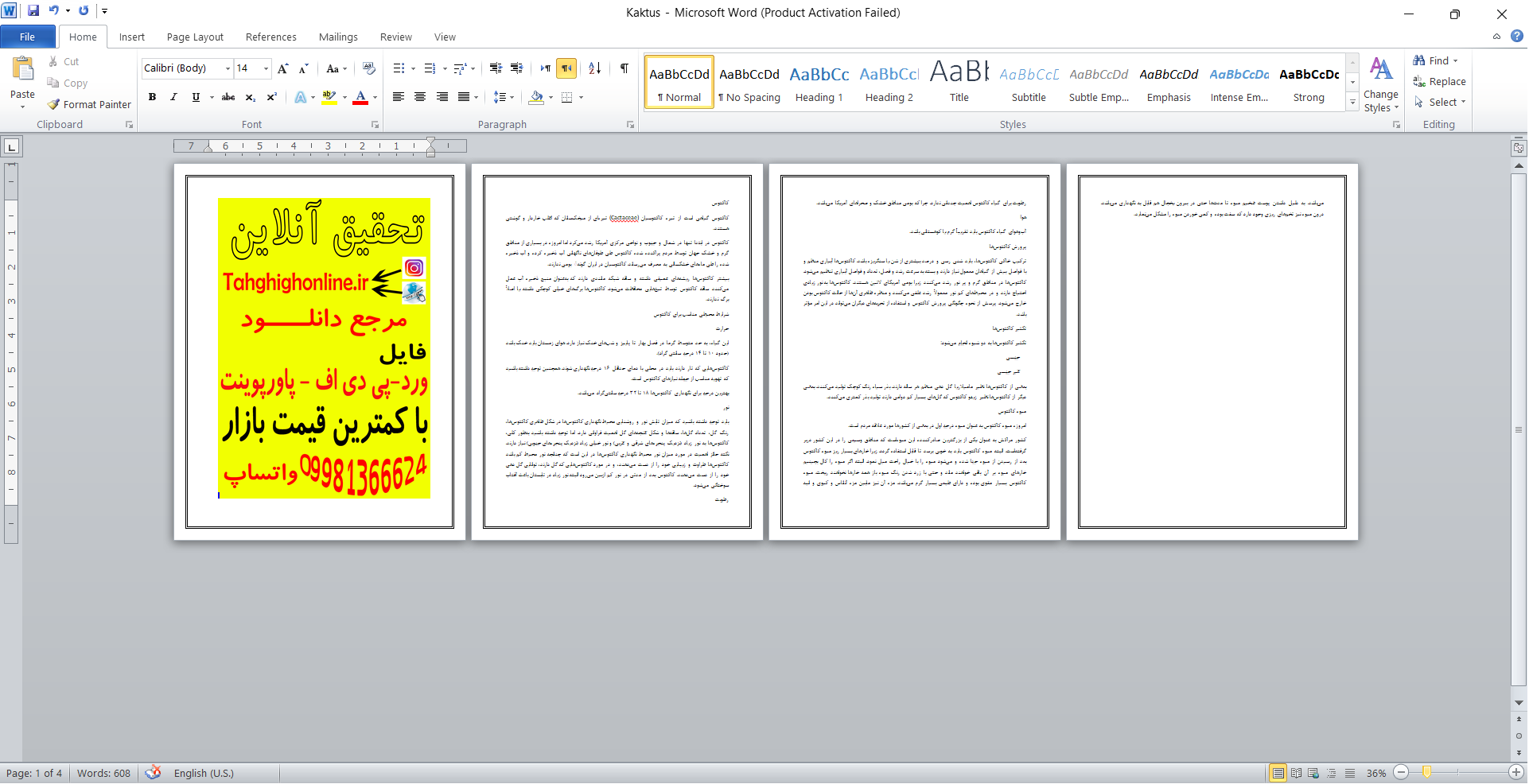Expand the Line Spacing dropdown
This screenshot has width=1529, height=784.
pos(512,97)
